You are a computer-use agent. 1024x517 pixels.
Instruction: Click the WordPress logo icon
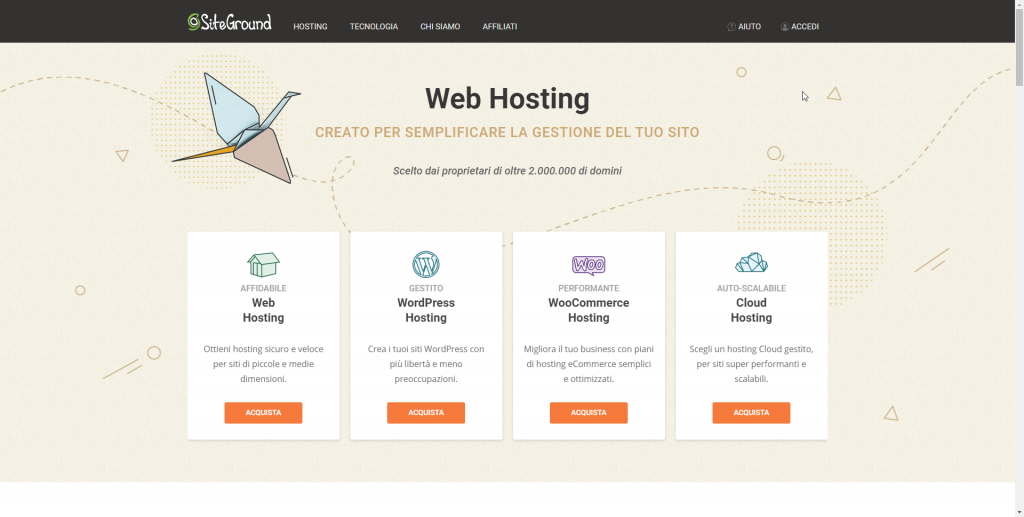426,264
